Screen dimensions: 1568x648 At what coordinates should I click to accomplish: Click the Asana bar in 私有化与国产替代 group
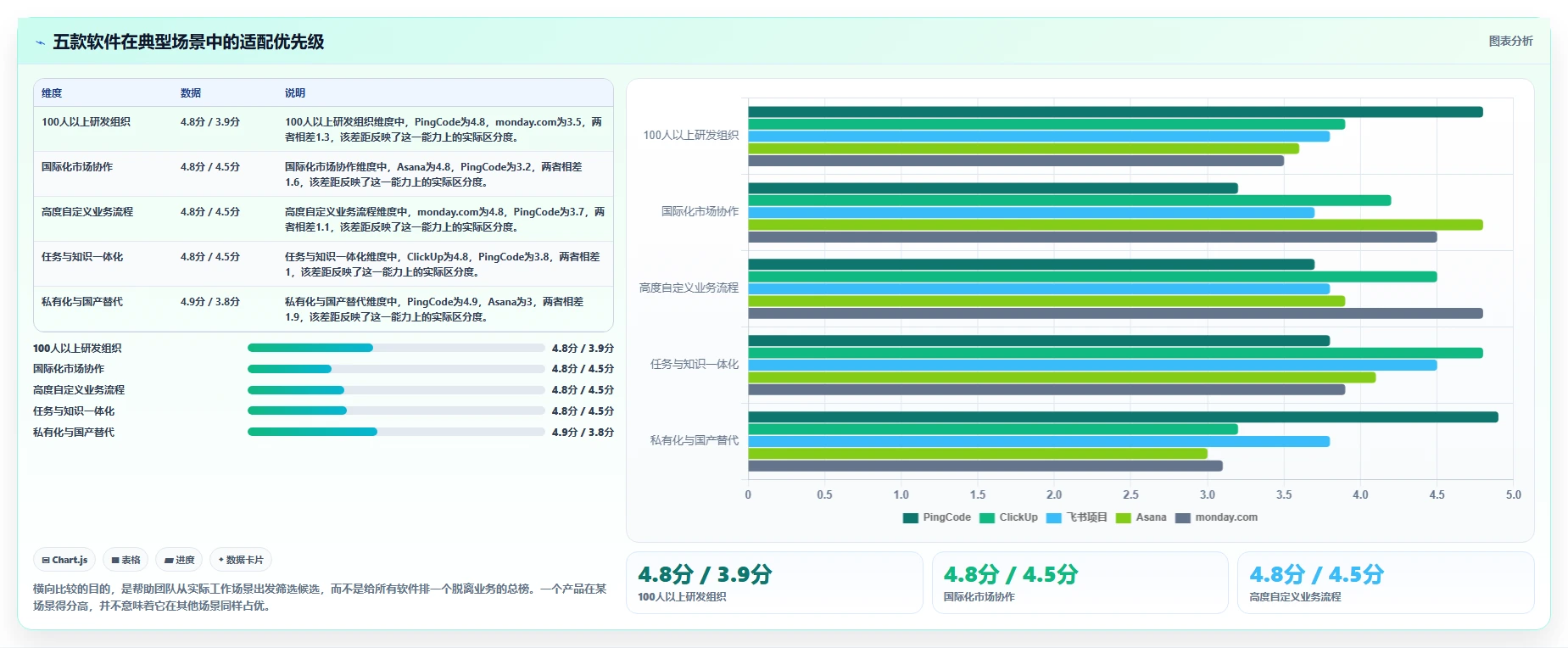pos(978,454)
